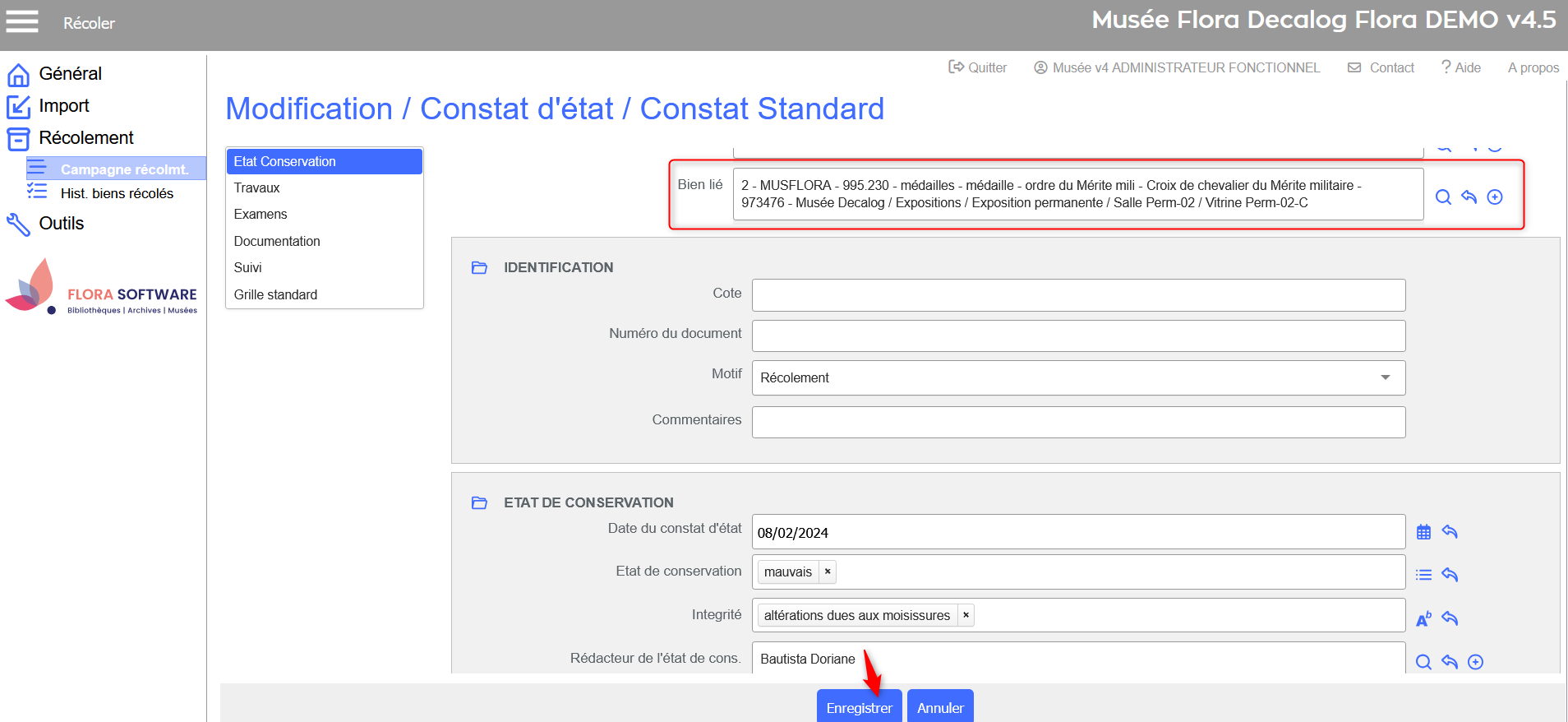Open Hist. biens récolés in sidebar
This screenshot has height=722, width=1568.
tap(117, 193)
